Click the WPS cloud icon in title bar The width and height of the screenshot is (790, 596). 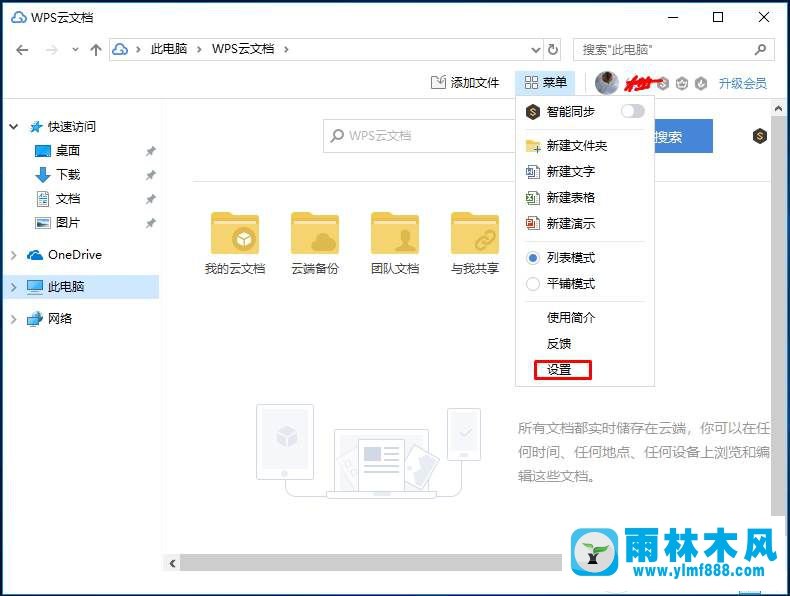(19, 17)
